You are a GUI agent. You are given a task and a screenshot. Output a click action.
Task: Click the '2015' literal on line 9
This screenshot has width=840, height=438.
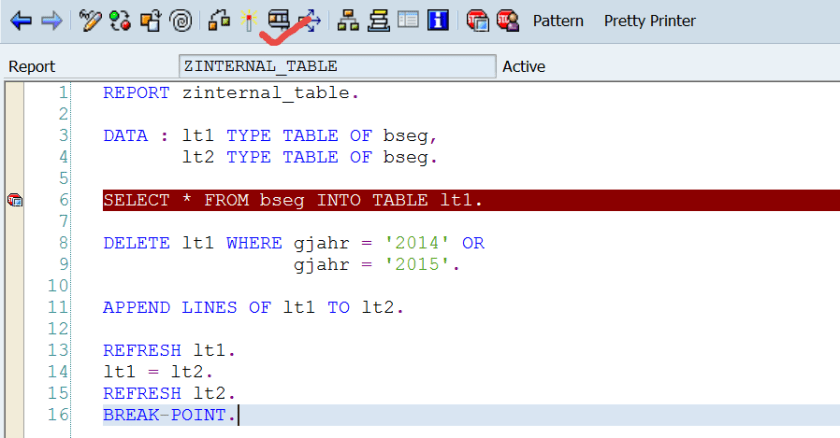tap(417, 265)
